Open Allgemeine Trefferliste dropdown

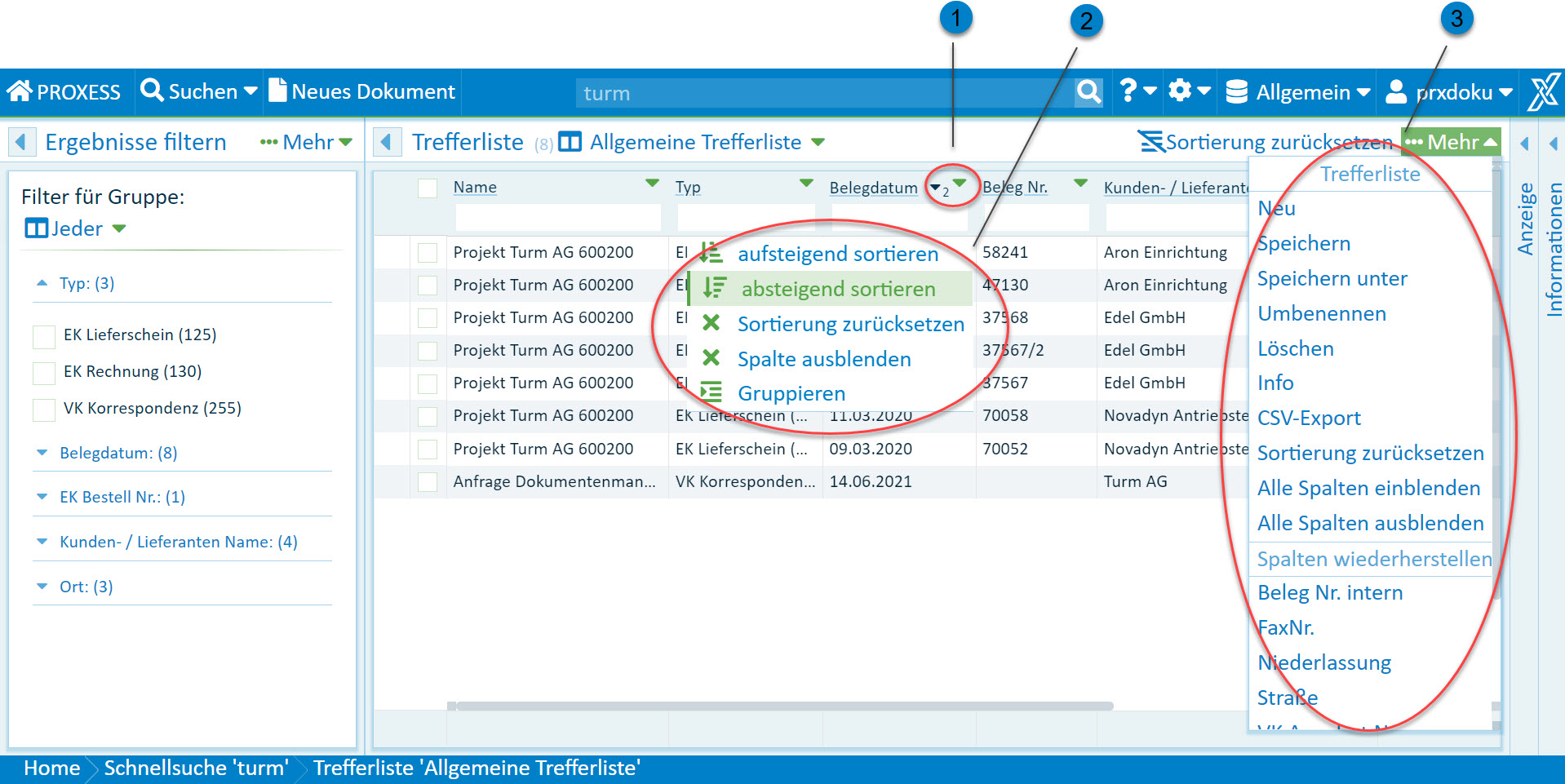pyautogui.click(x=818, y=143)
